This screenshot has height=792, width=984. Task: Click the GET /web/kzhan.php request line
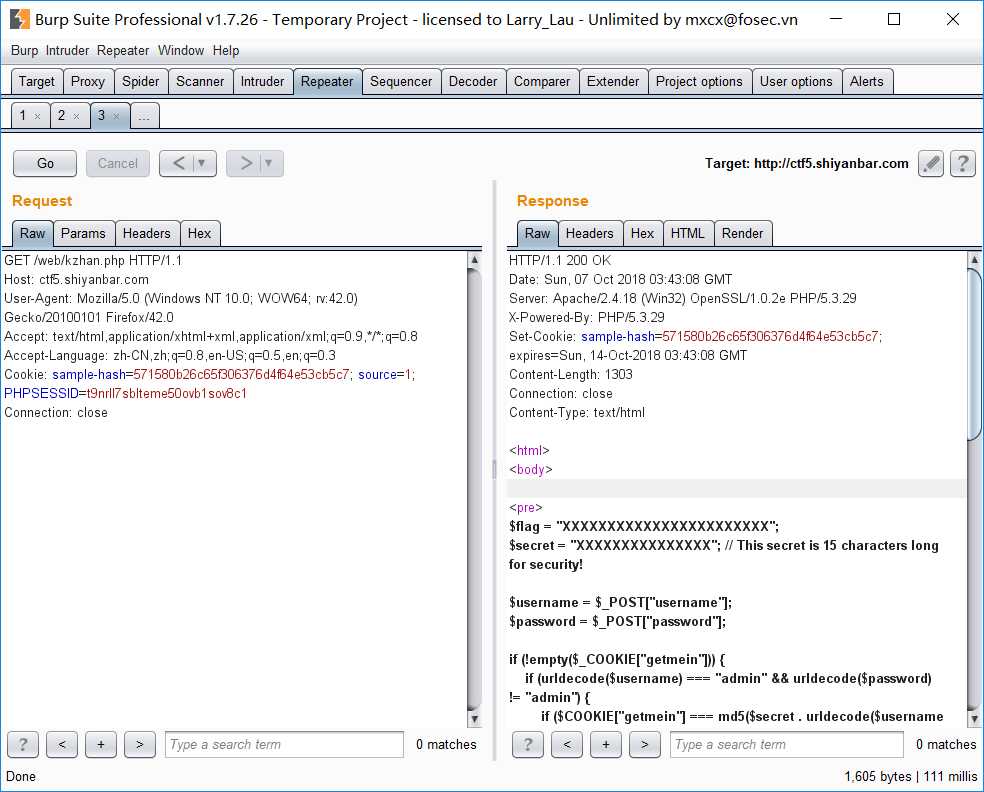[93, 260]
